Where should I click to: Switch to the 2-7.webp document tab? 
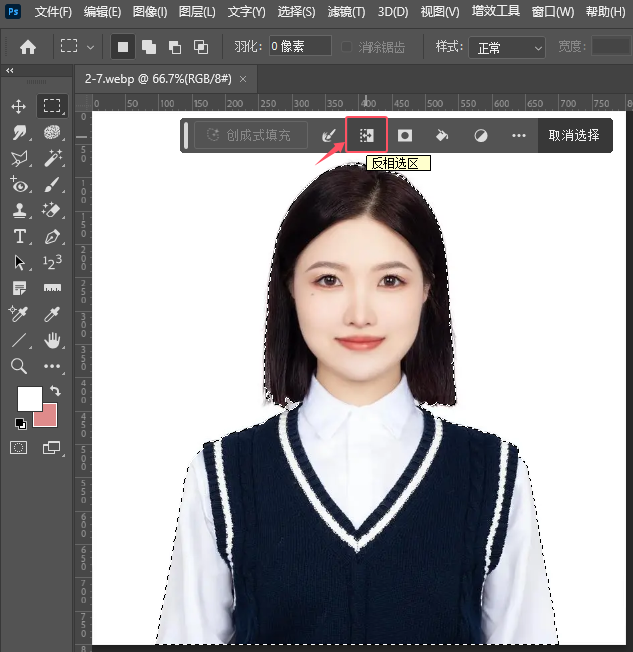158,79
